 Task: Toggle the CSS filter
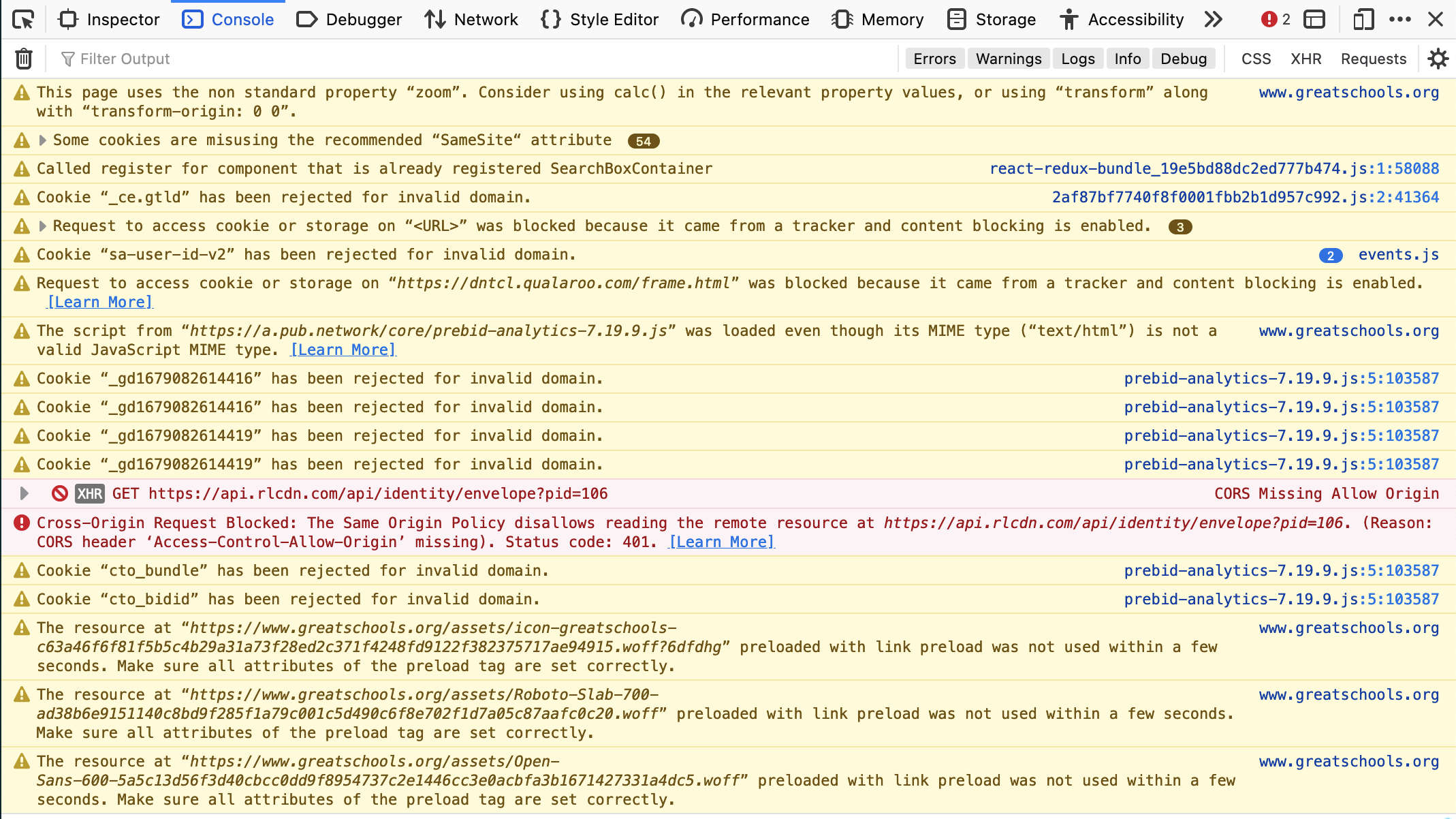click(1256, 59)
